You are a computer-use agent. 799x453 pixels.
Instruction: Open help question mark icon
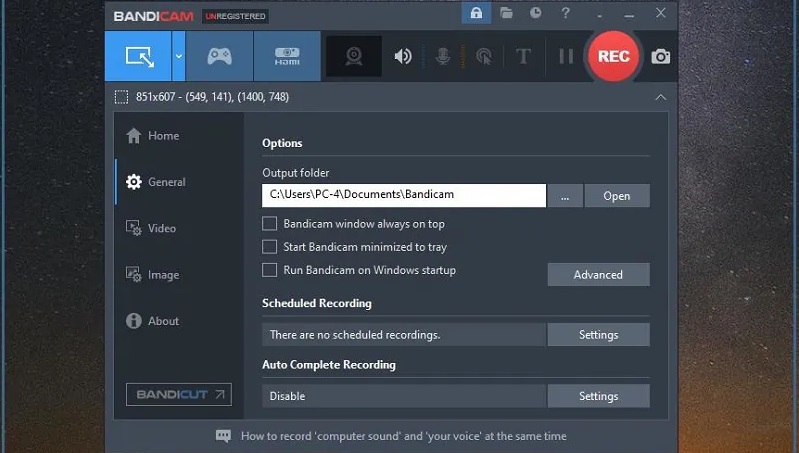pos(565,13)
